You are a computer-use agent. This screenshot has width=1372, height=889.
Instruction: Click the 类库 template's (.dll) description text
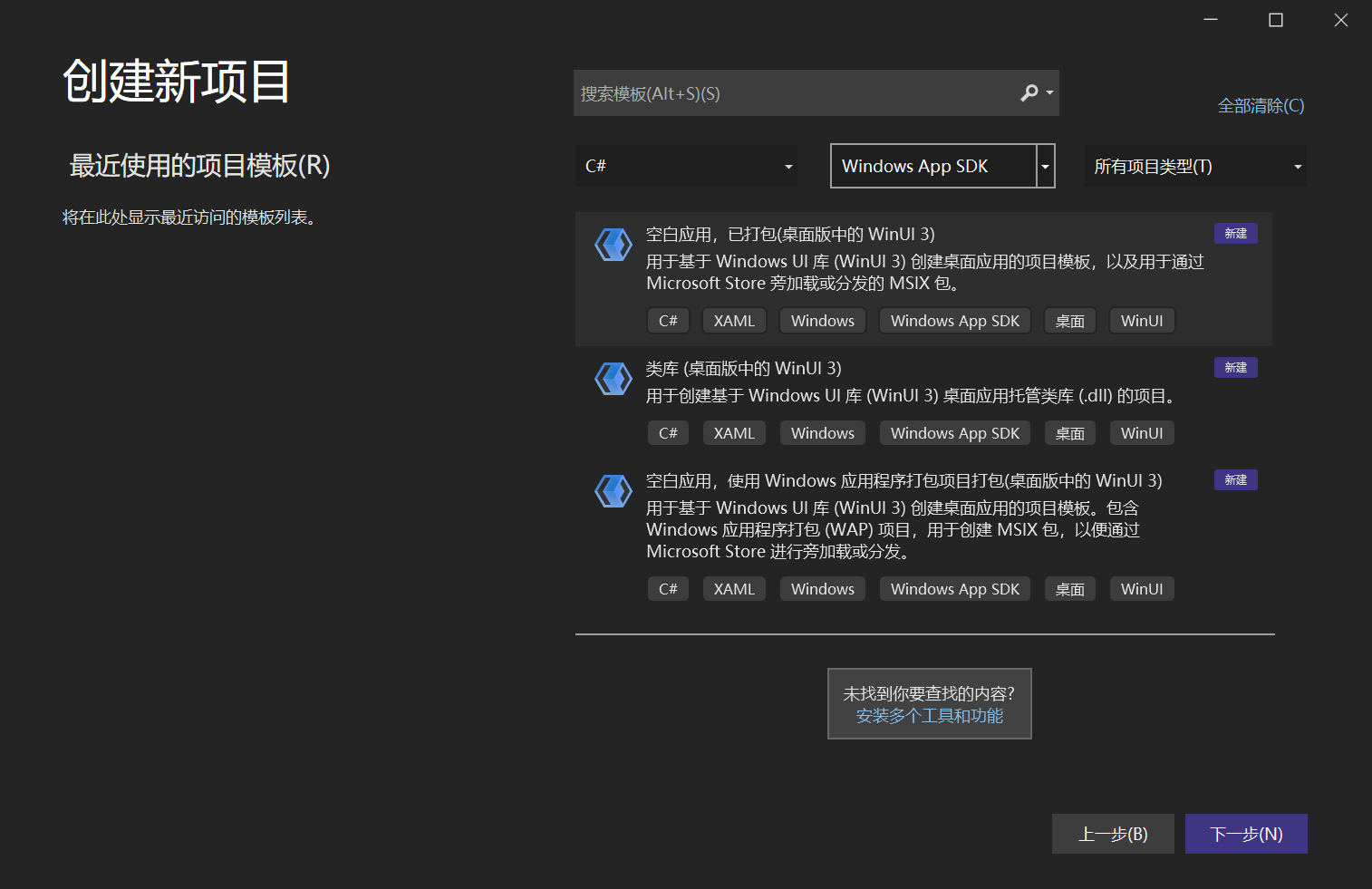pyautogui.click(x=913, y=396)
